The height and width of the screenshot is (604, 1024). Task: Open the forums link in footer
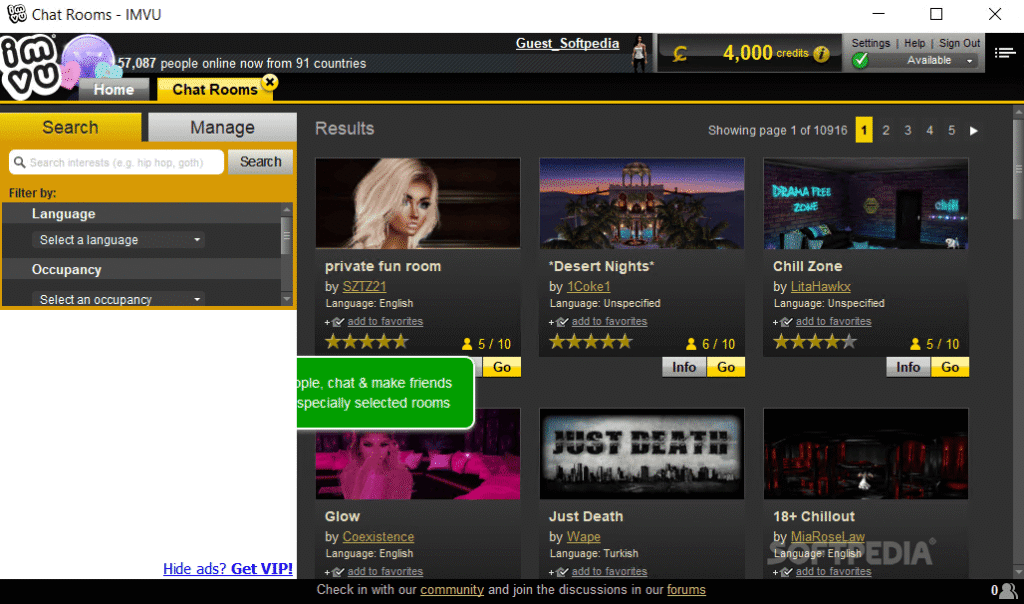(686, 590)
